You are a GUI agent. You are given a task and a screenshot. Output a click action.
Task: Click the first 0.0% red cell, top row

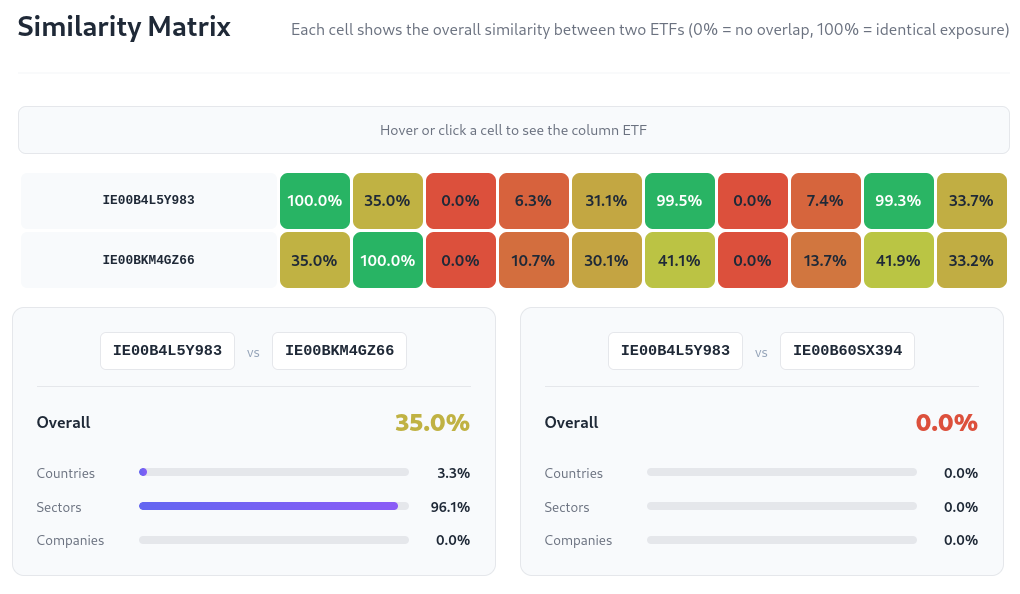coord(460,200)
